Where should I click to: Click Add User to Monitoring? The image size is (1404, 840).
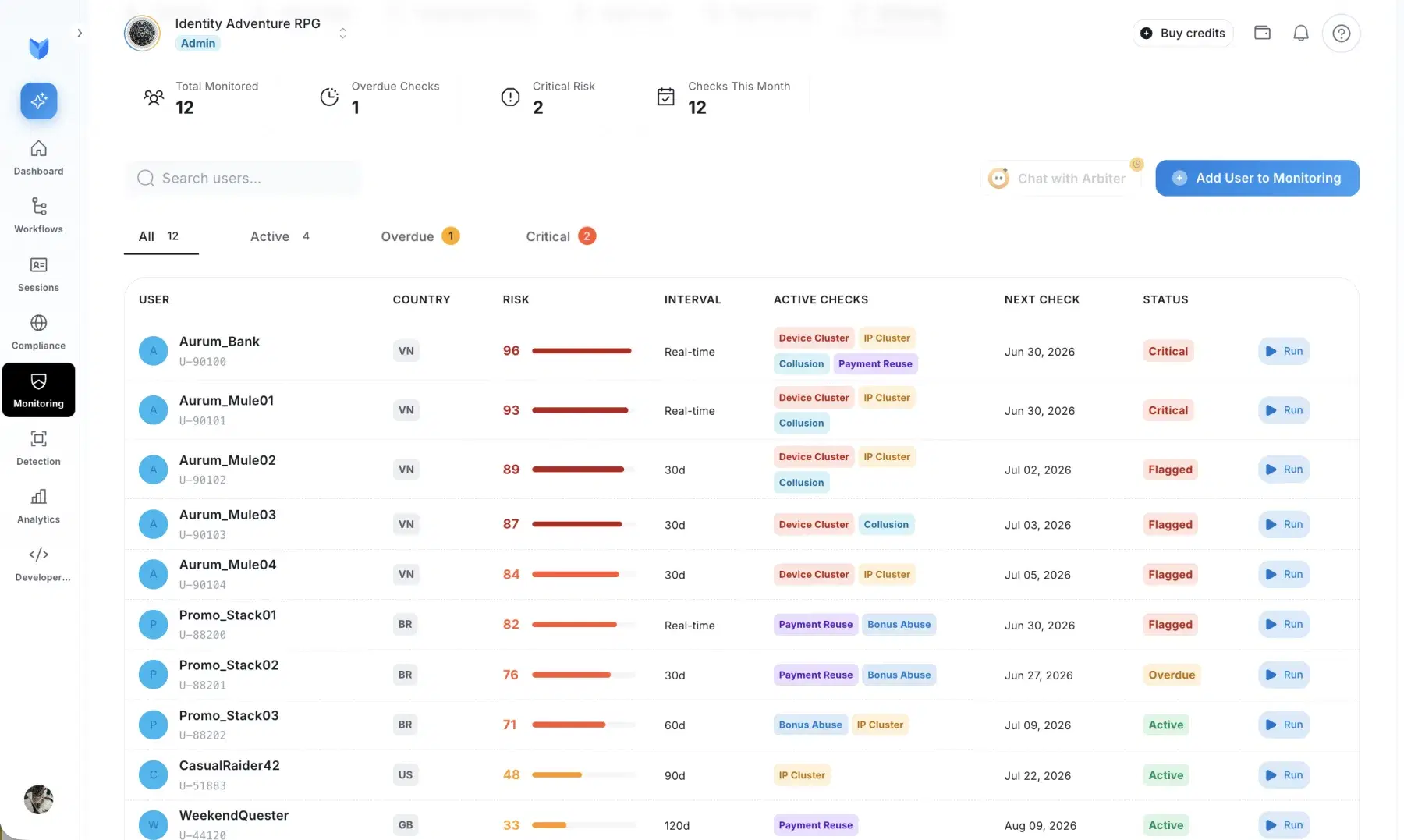[x=1257, y=178]
